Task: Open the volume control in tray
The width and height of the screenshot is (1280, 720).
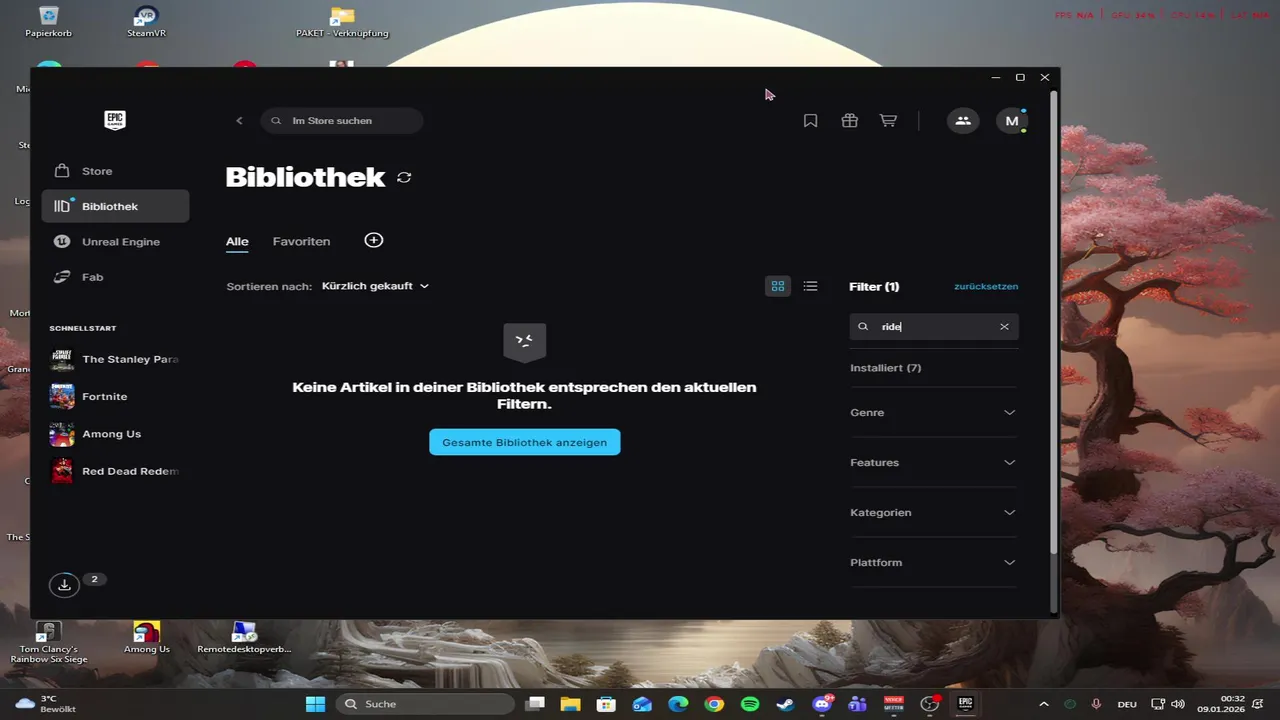Action: click(x=1178, y=704)
